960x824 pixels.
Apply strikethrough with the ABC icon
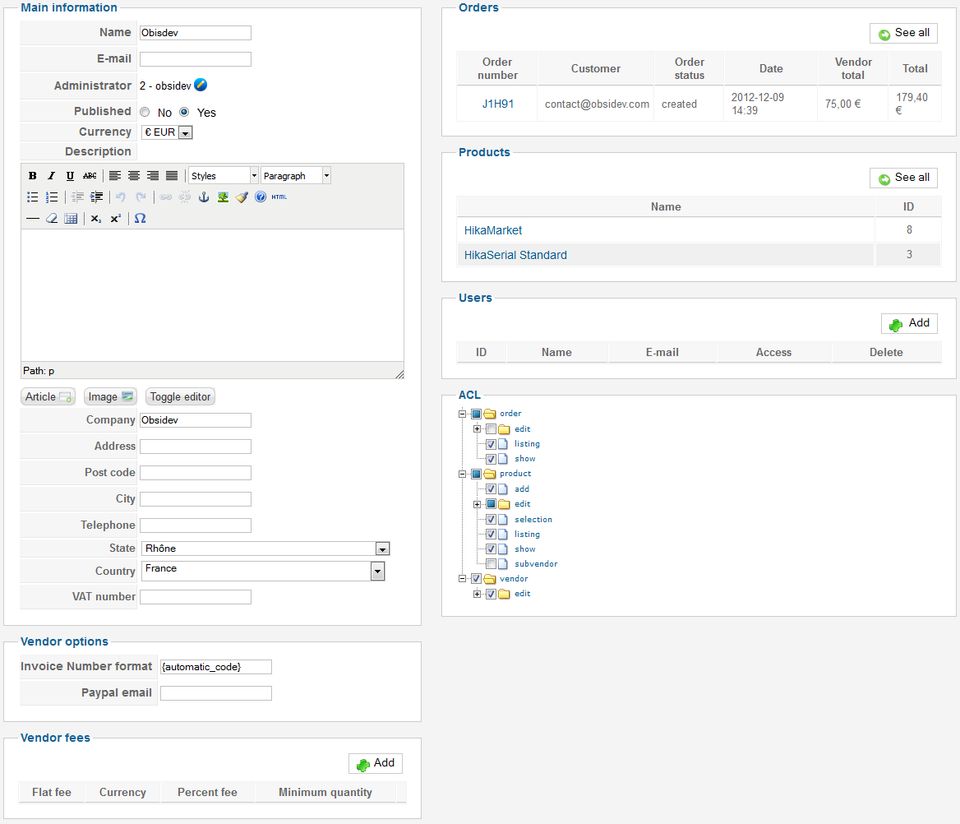[x=89, y=176]
